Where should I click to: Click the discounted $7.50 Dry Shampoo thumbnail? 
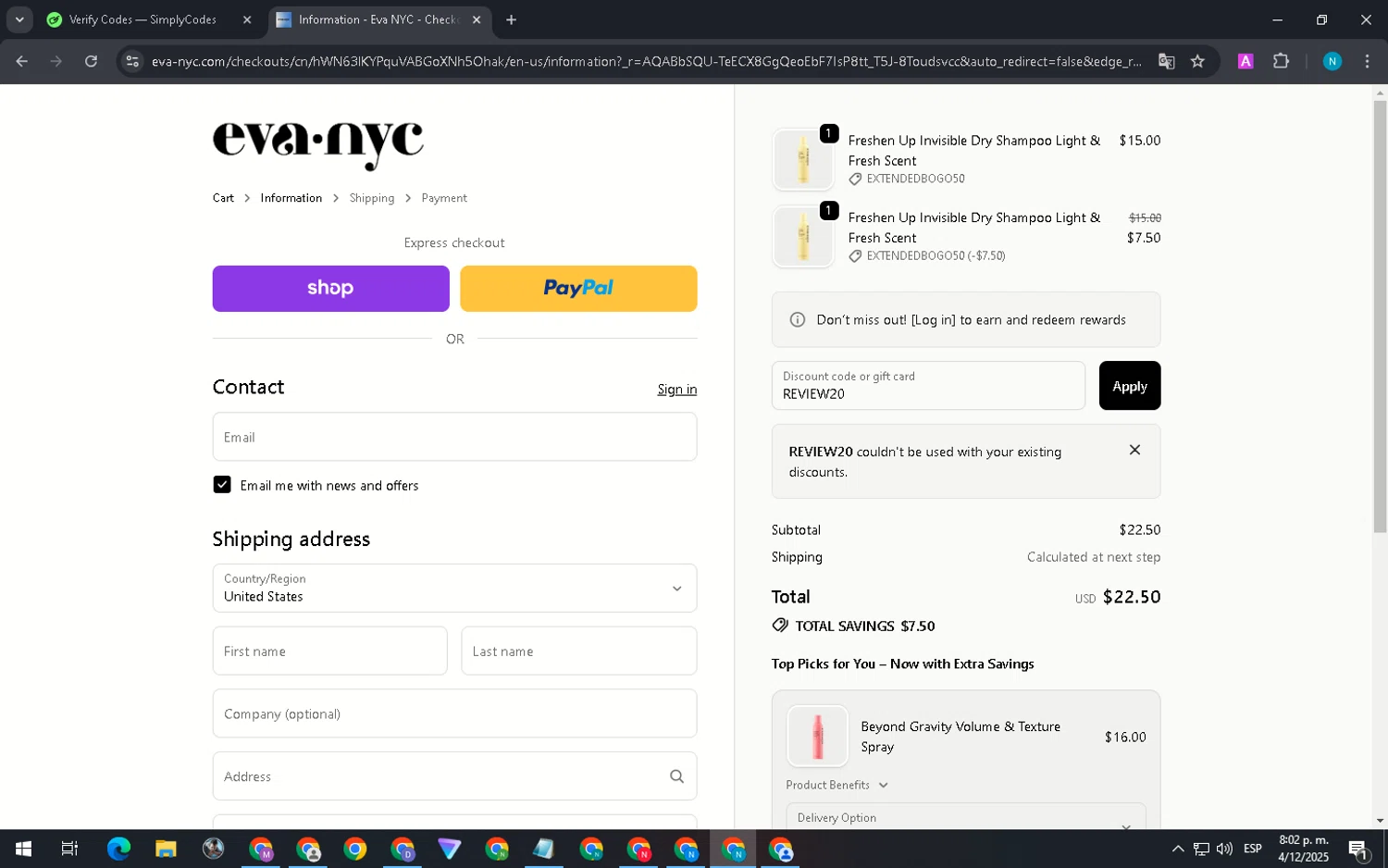click(x=803, y=236)
